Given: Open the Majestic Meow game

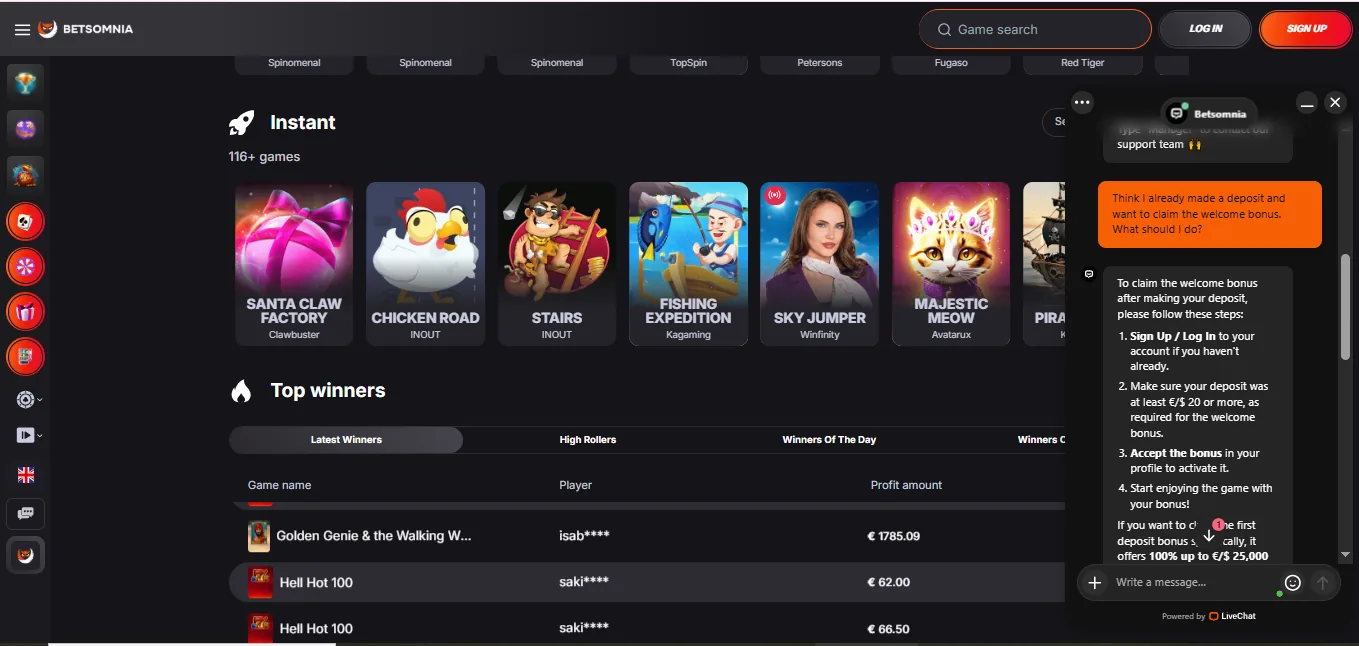Looking at the screenshot, I should 951,264.
